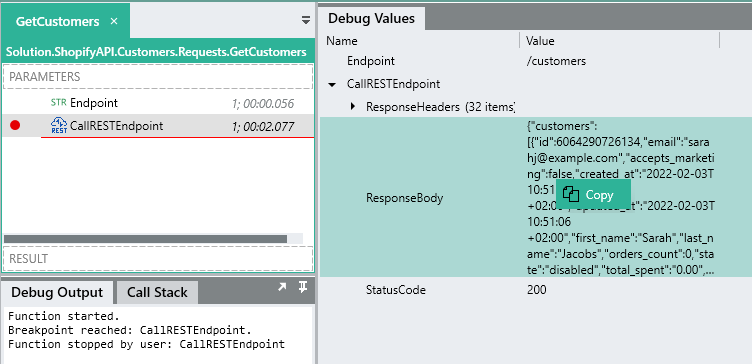Click the copy icon inside the Copy button
The height and width of the screenshot is (364, 752).
pos(571,194)
